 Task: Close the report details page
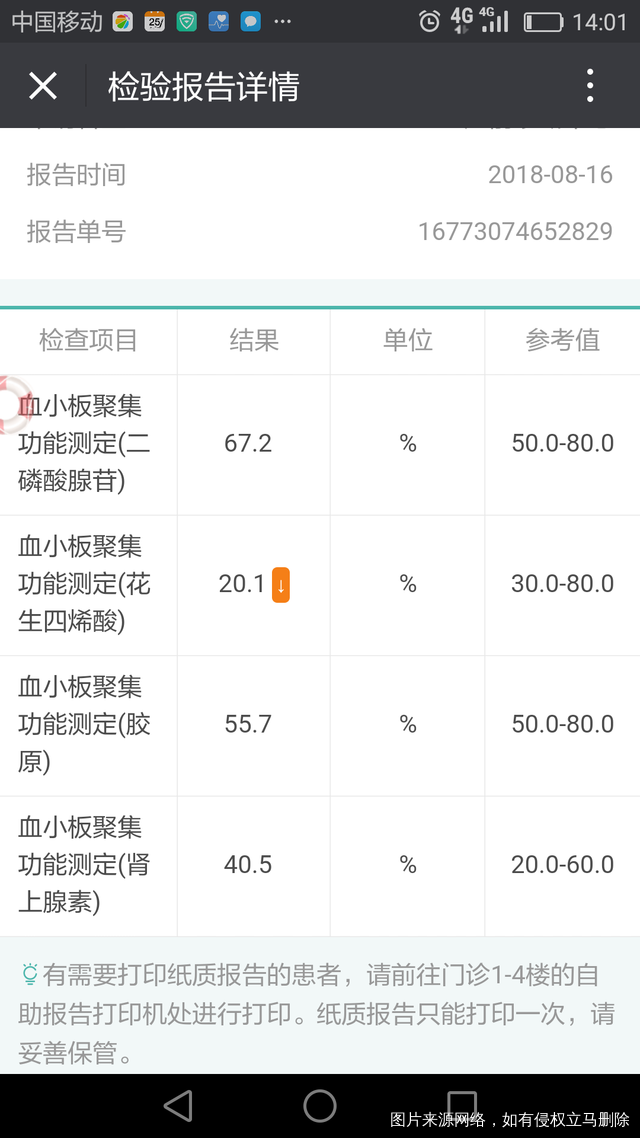(42, 86)
